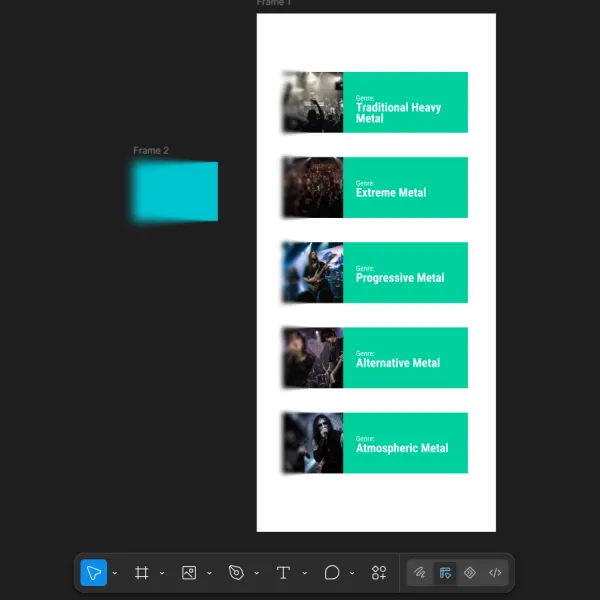Open the Actions components menu
The image size is (600, 600).
[x=379, y=572]
